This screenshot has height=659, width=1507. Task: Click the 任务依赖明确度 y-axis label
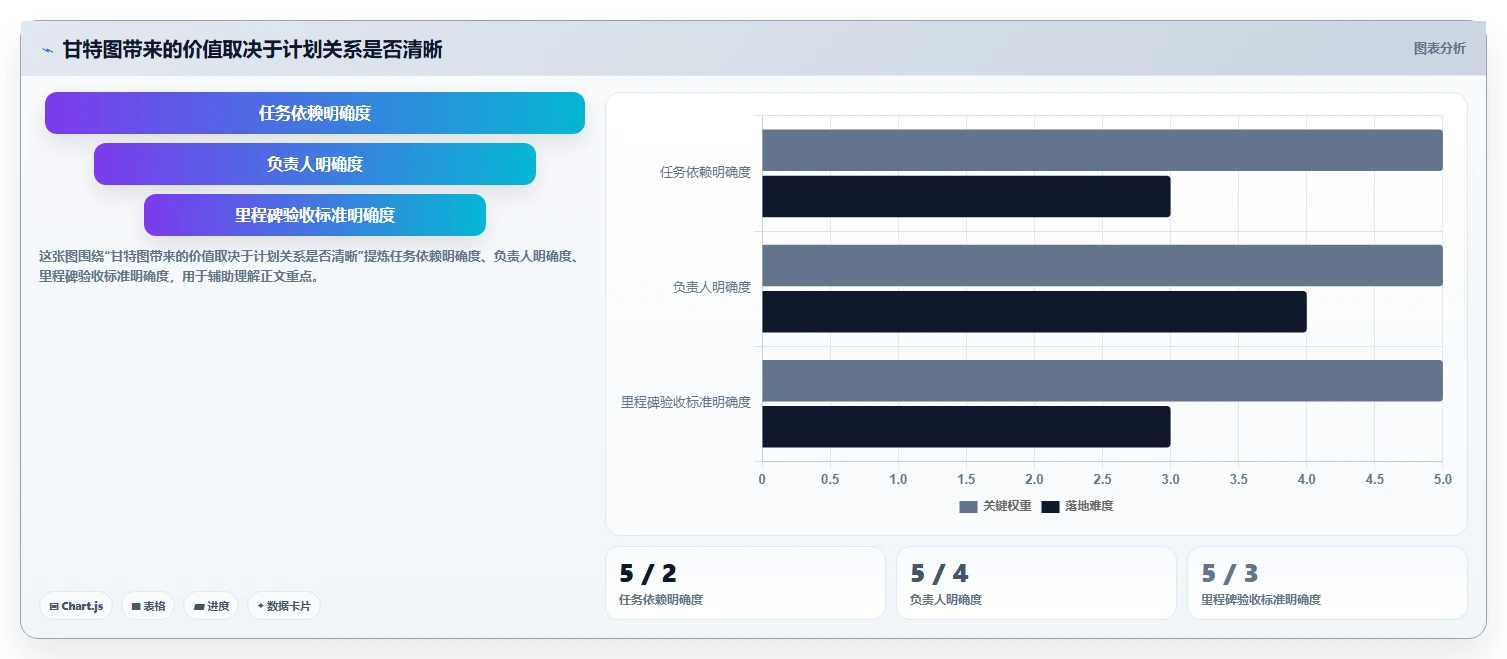(705, 172)
